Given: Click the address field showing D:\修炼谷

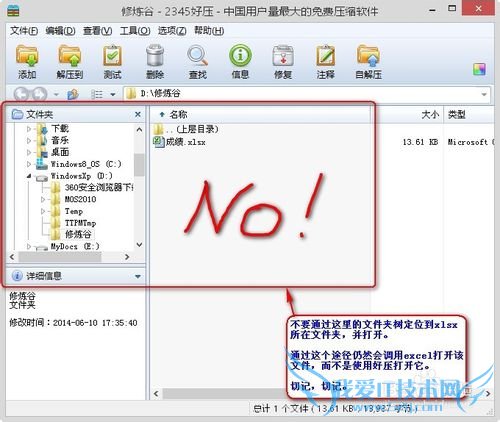Looking at the screenshot, I should (x=307, y=94).
